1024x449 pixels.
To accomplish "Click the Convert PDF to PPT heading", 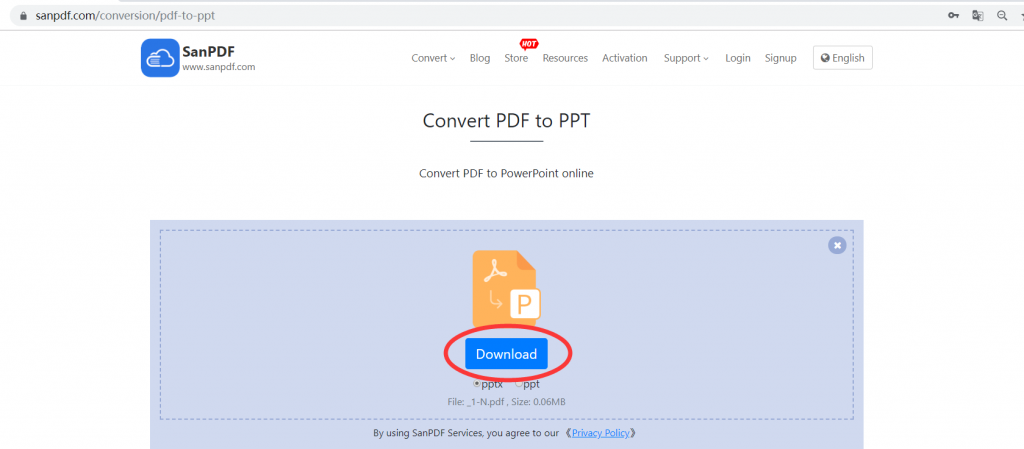I will pos(506,121).
